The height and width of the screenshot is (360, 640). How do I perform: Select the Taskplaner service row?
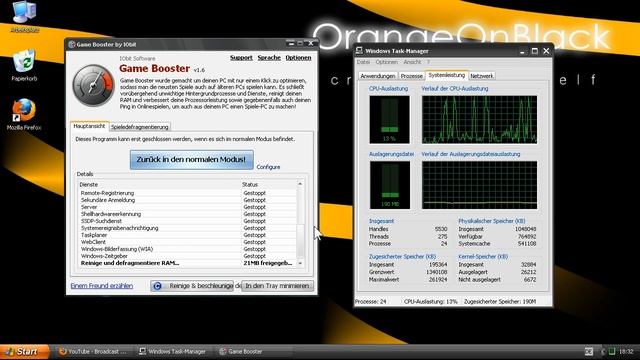click(x=188, y=235)
